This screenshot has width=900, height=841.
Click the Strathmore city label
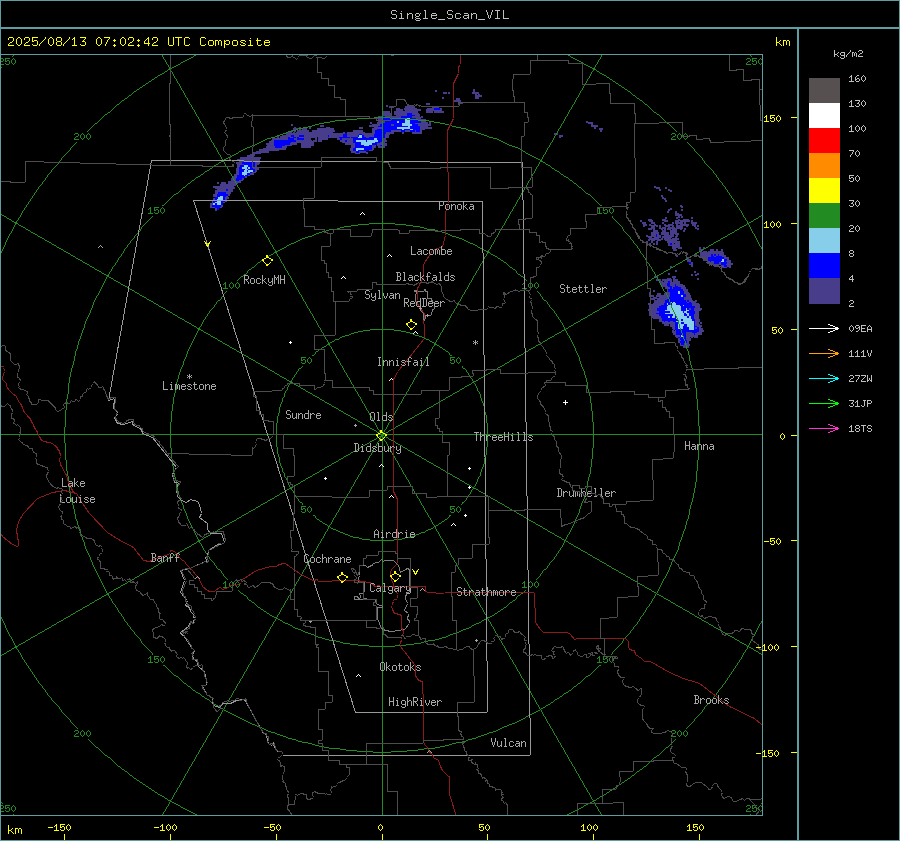click(x=486, y=592)
